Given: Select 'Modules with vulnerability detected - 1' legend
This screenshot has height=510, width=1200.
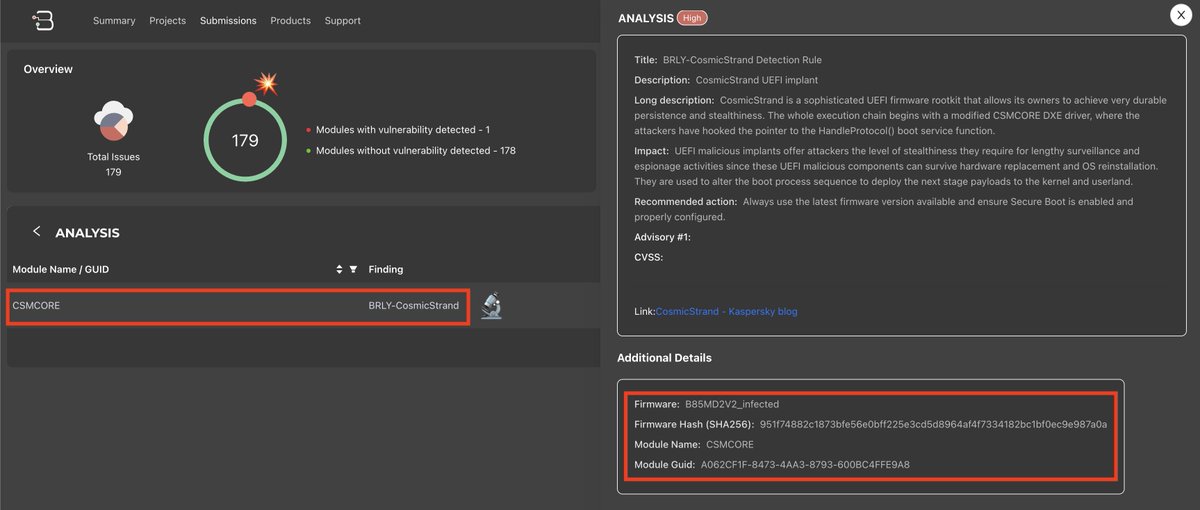Looking at the screenshot, I should [x=397, y=130].
